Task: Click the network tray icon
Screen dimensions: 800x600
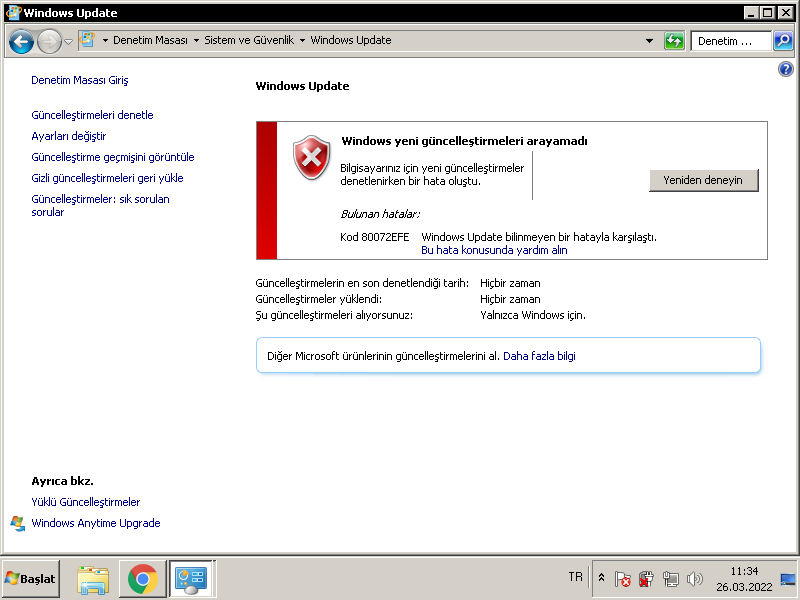Action: tap(670, 579)
